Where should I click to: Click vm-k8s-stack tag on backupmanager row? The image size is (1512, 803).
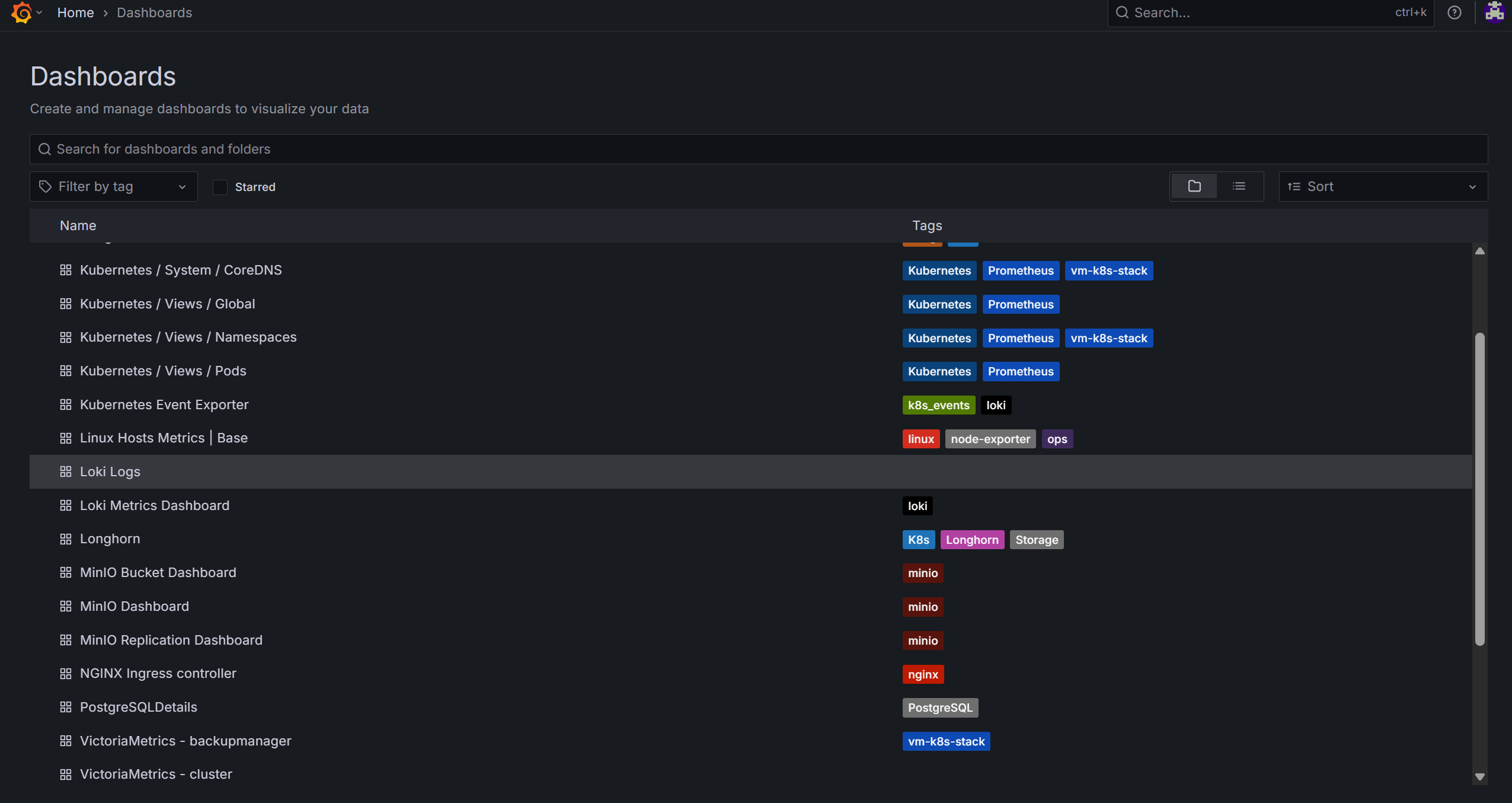(946, 741)
